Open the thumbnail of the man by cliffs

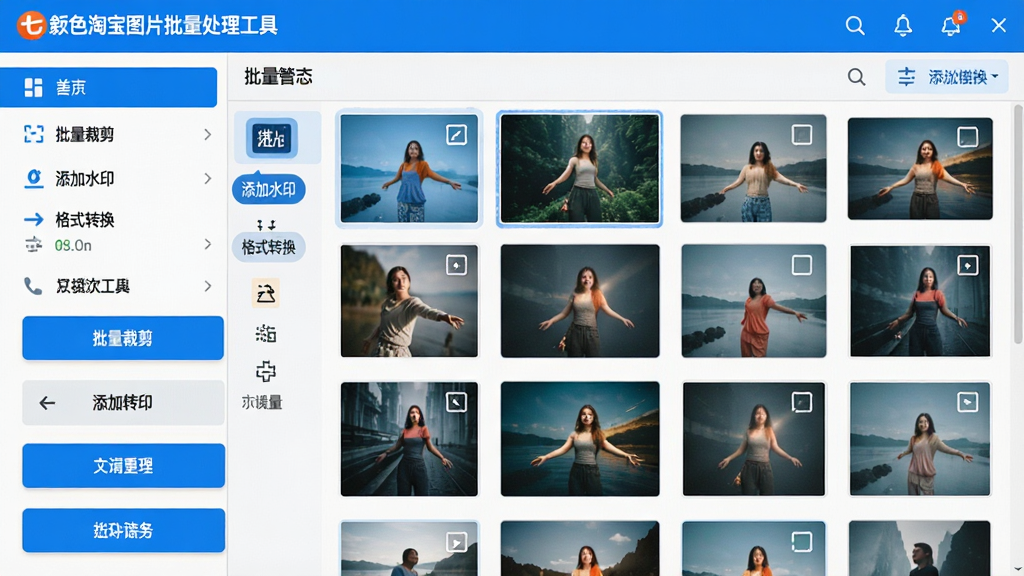pos(920,548)
